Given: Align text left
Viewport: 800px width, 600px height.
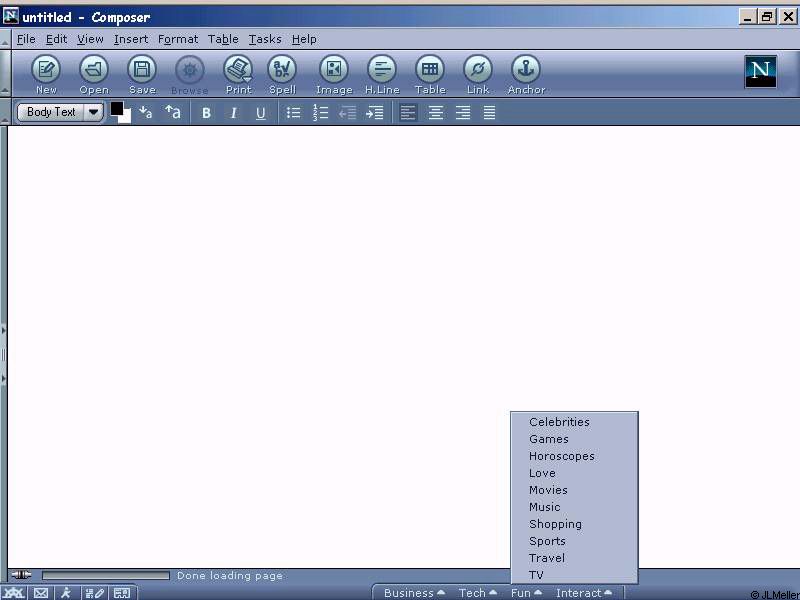Looking at the screenshot, I should tap(408, 112).
